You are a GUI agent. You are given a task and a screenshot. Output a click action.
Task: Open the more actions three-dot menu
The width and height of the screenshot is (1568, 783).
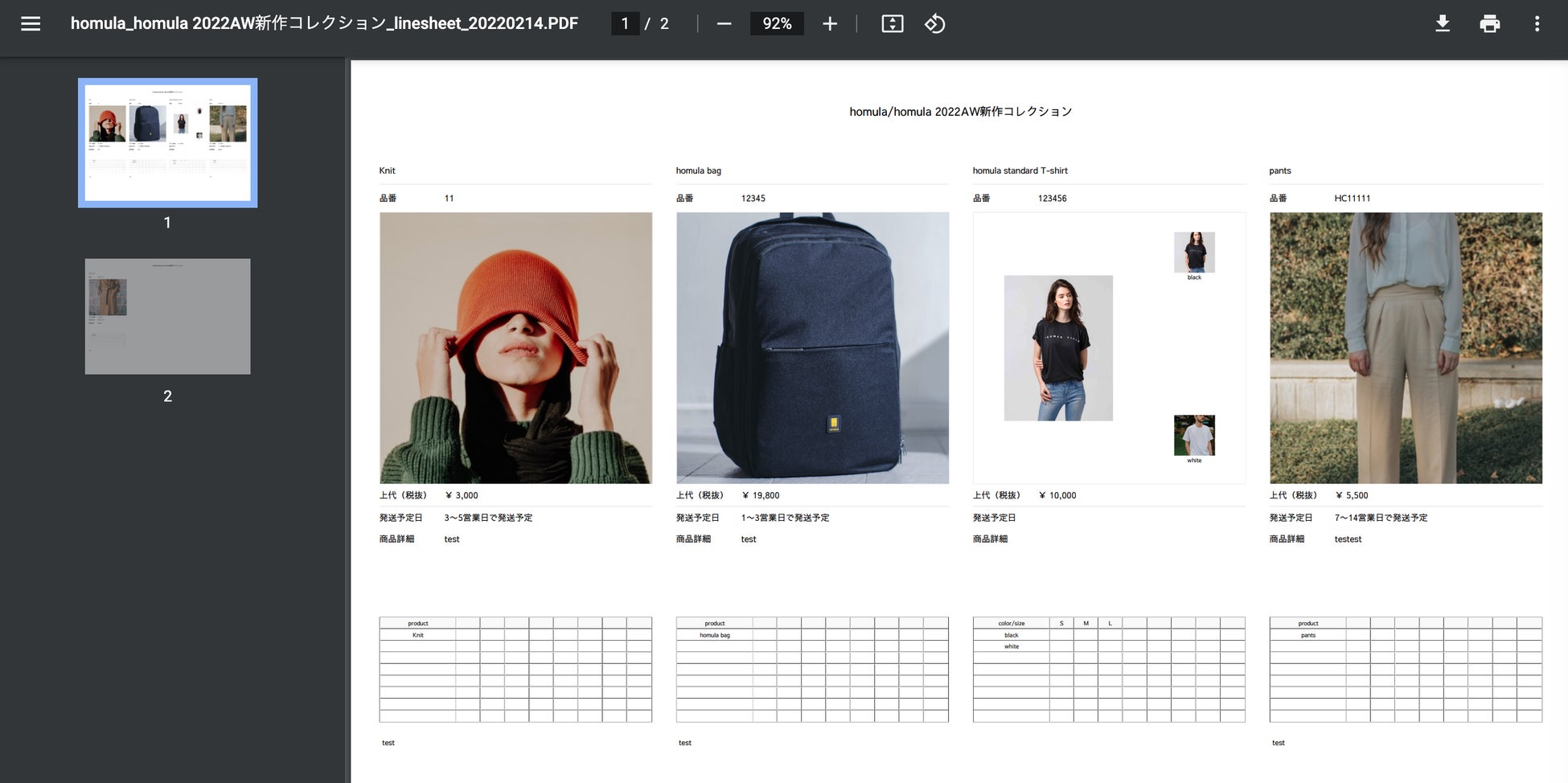point(1537,23)
